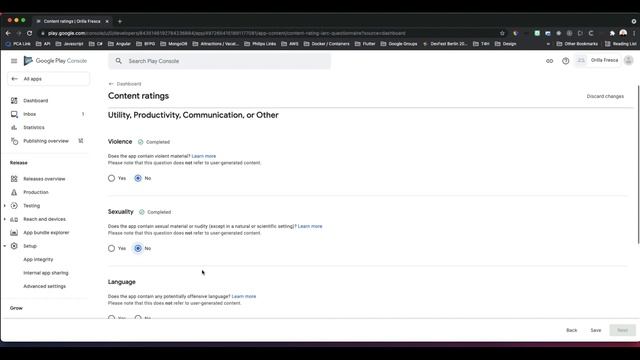Open the hamburger navigation menu
This screenshot has height=360, width=640.
click(14, 61)
